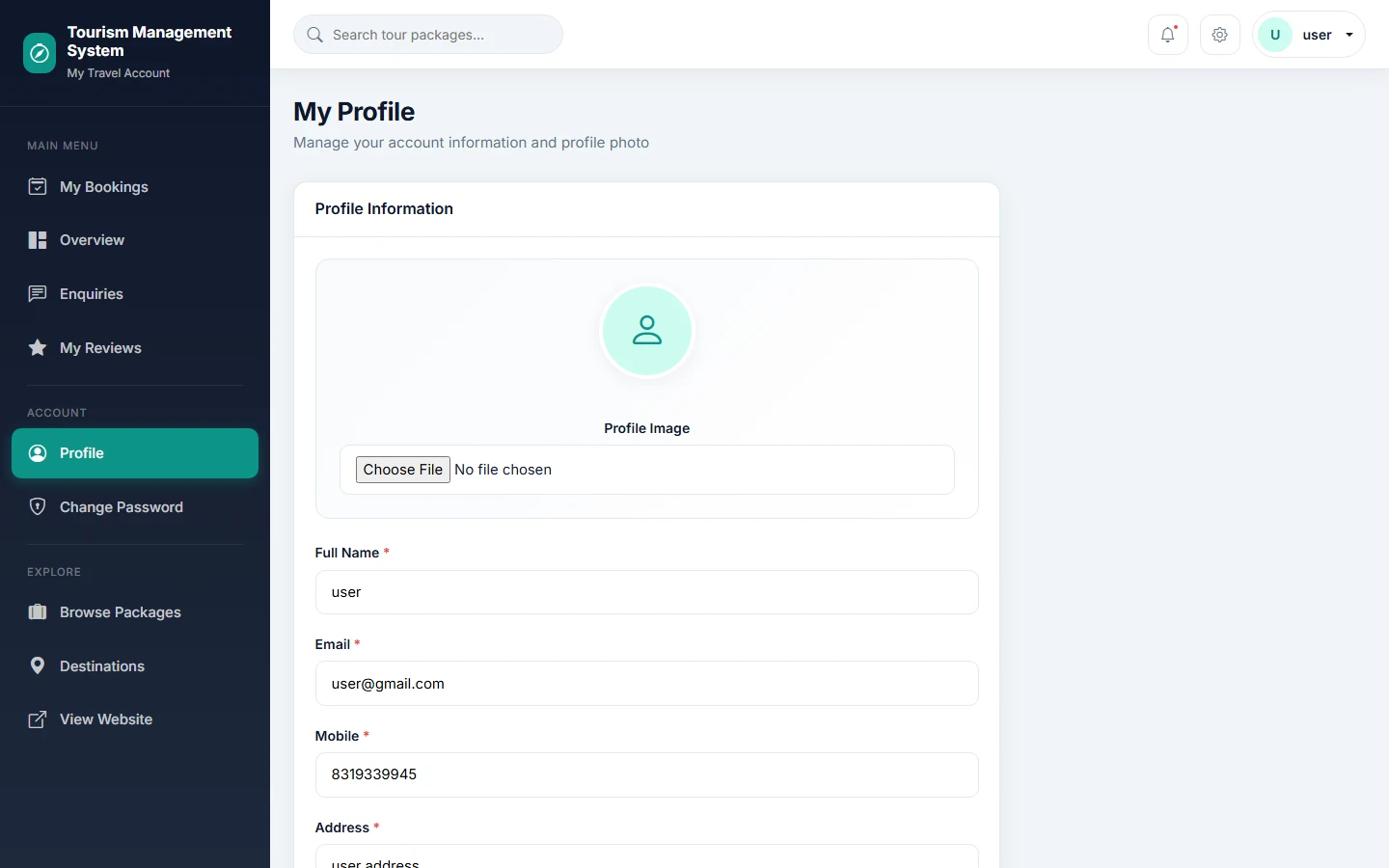Click the profile avatar placeholder

[x=647, y=331]
